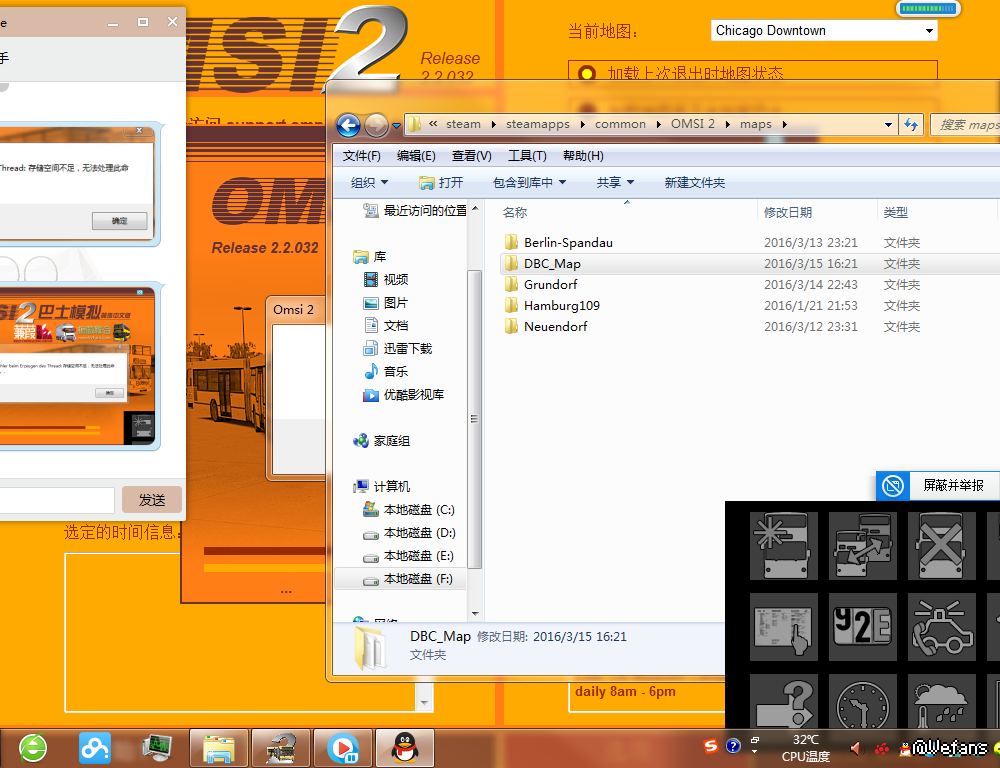Screen dimensions: 1000x768
Task: Click the new bus (star) icon
Action: (784, 546)
